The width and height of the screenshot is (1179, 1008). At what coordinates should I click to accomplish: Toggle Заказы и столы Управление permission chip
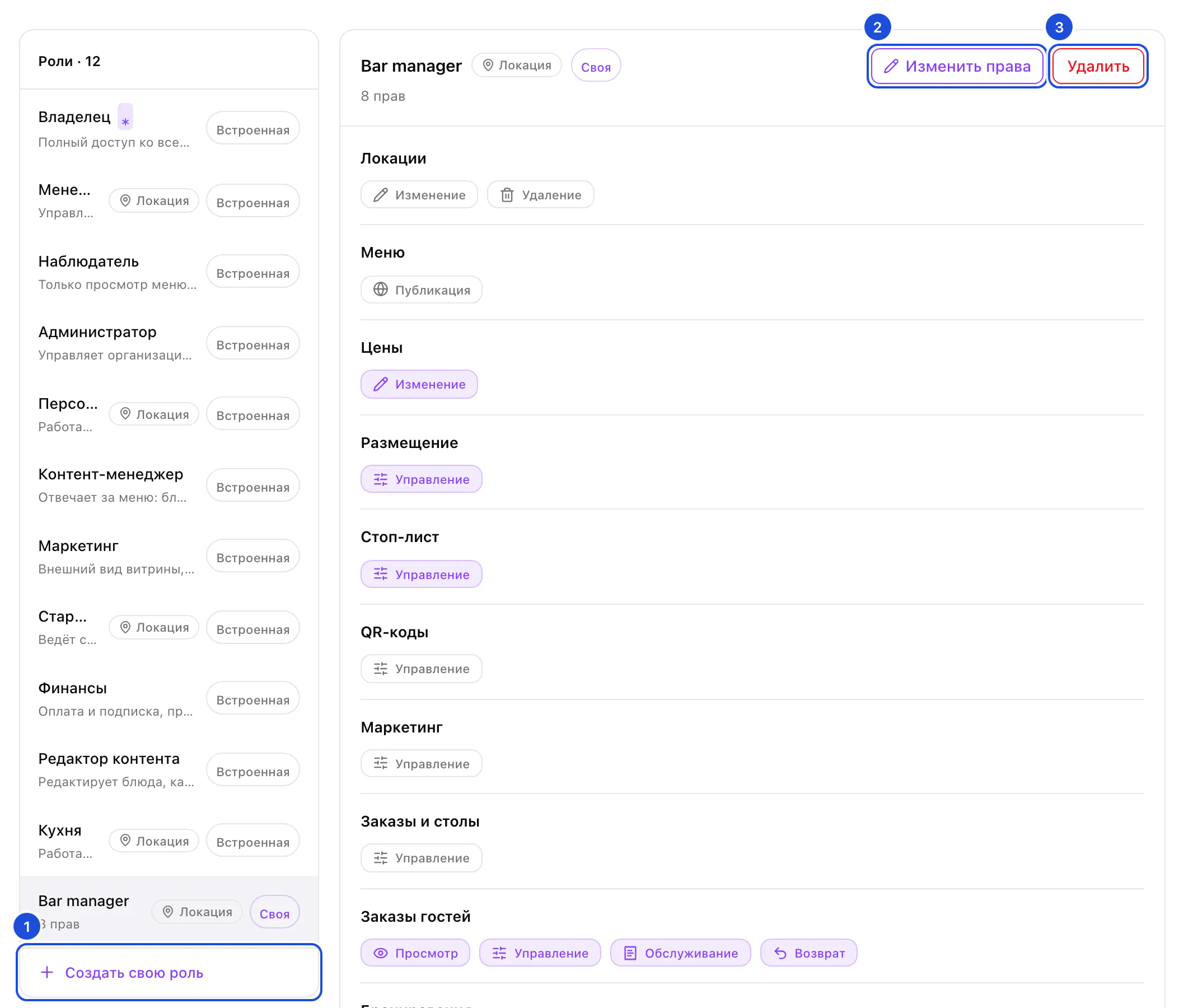tap(421, 858)
